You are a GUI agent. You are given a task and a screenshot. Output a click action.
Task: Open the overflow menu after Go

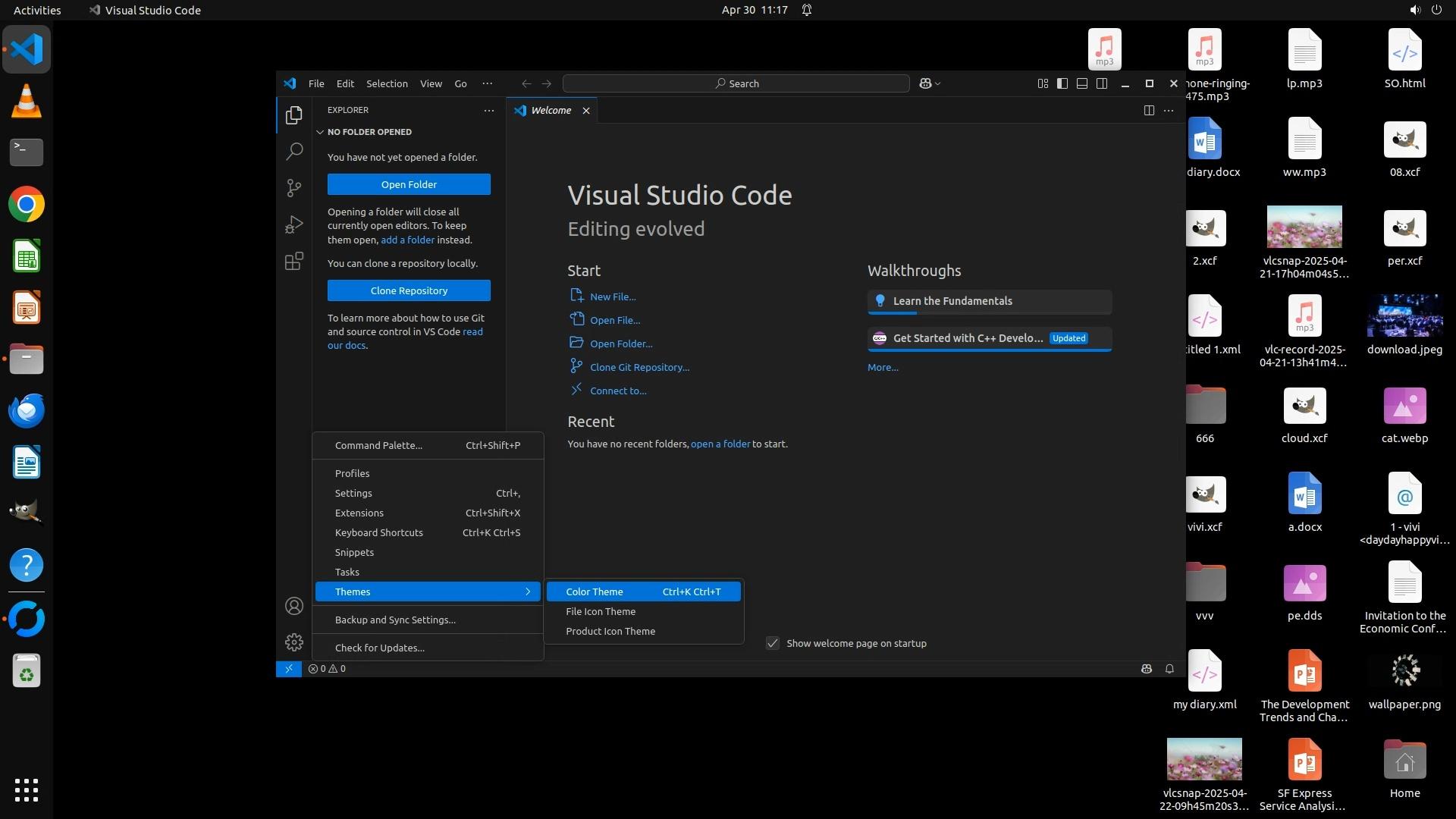487,83
